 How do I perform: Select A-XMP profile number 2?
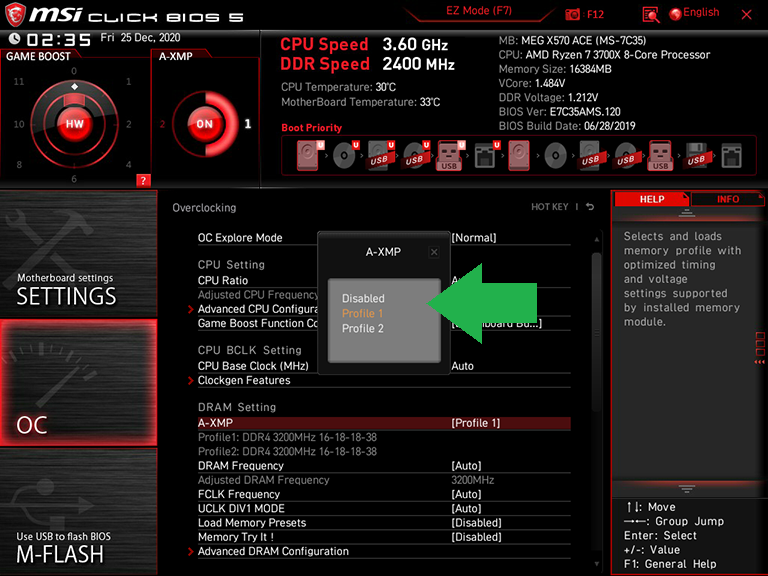pos(162,124)
